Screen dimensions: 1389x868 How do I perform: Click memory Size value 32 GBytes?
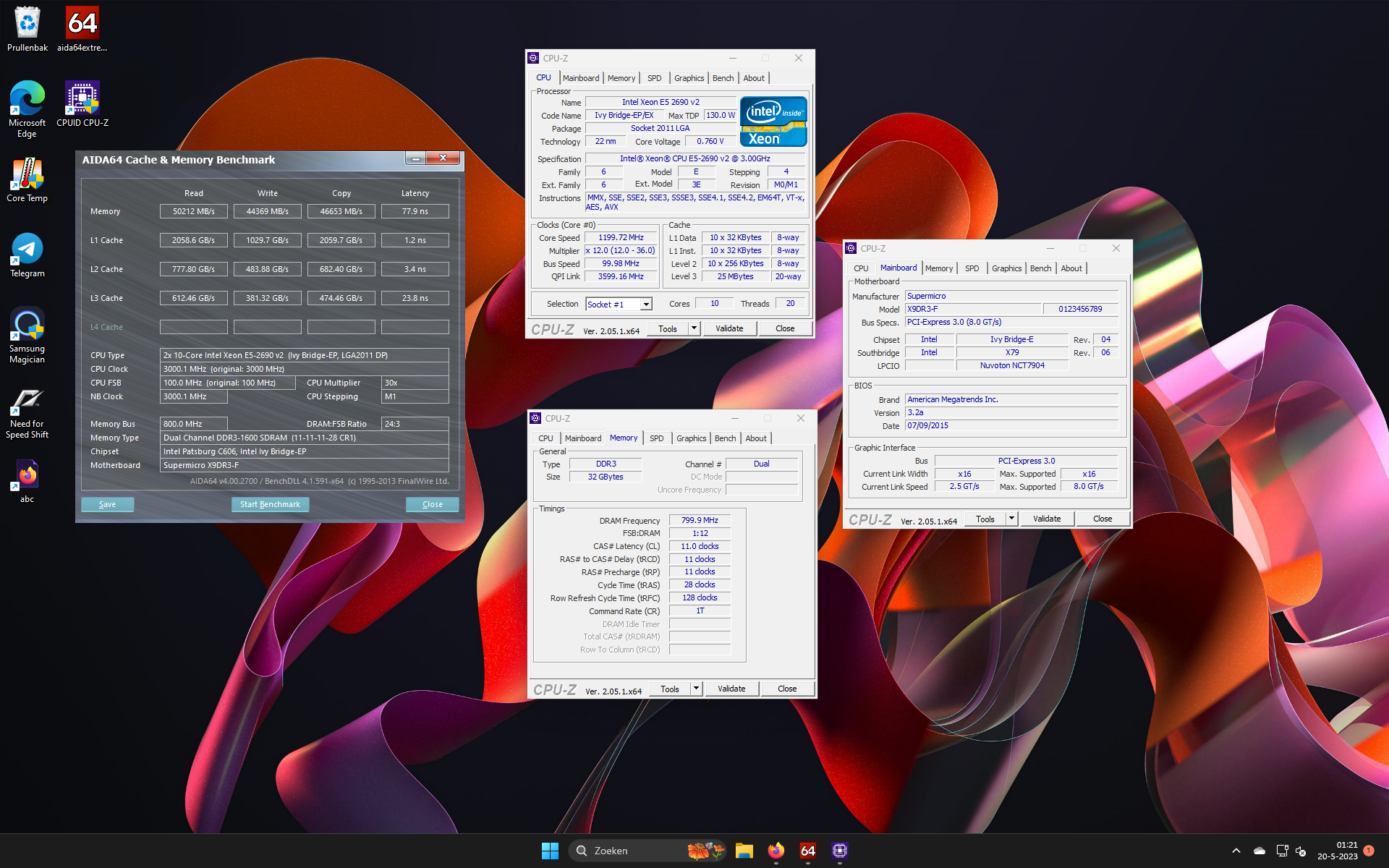click(x=606, y=477)
